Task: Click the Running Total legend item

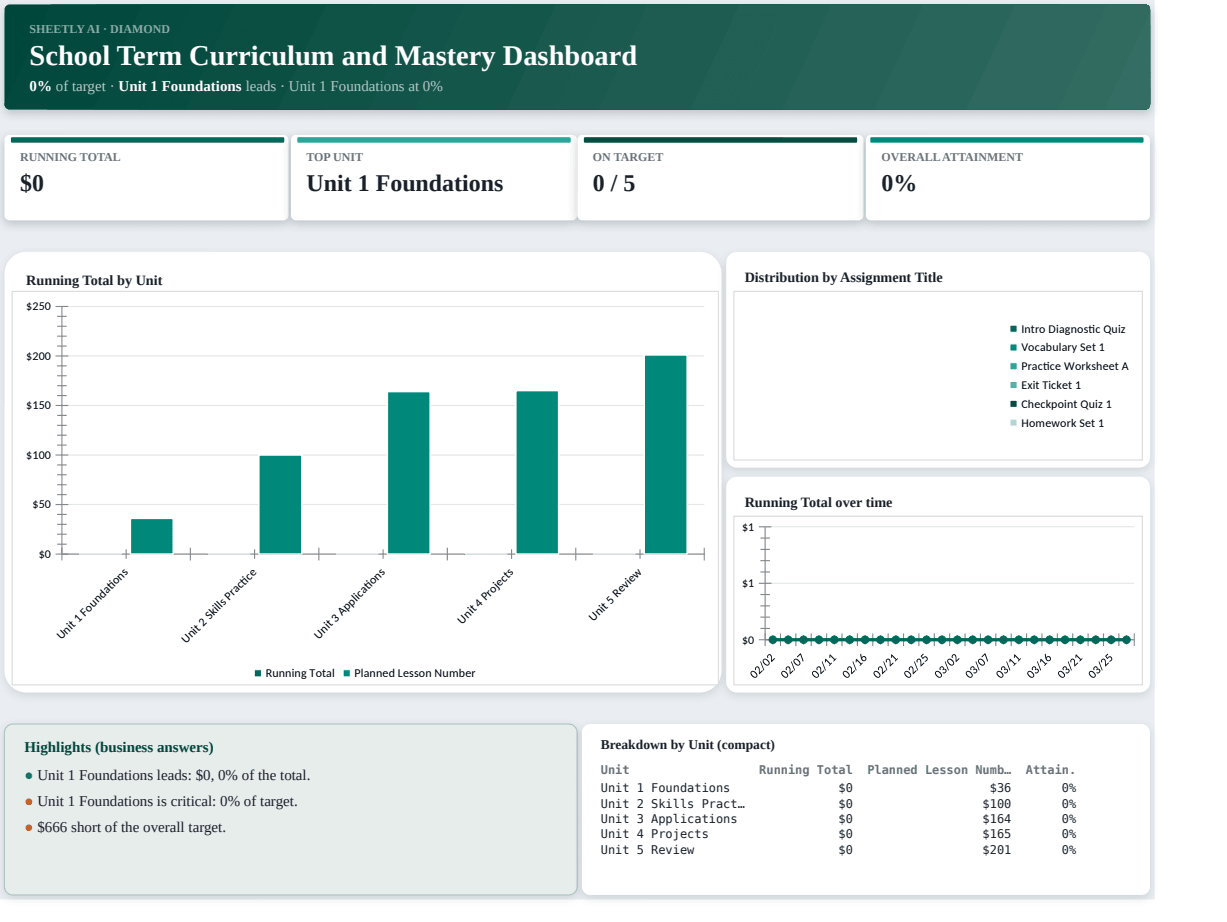Action: pos(295,673)
